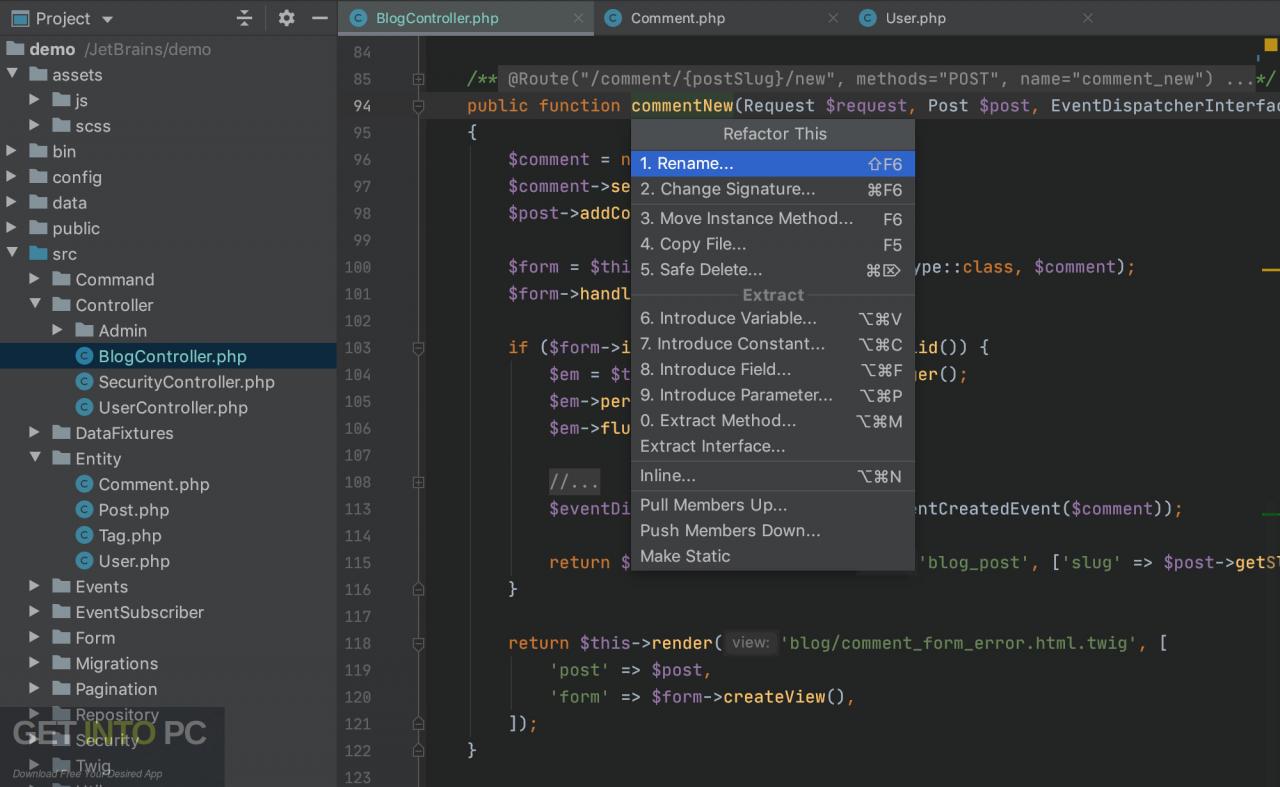Choose Introduce Field option

tap(772, 369)
